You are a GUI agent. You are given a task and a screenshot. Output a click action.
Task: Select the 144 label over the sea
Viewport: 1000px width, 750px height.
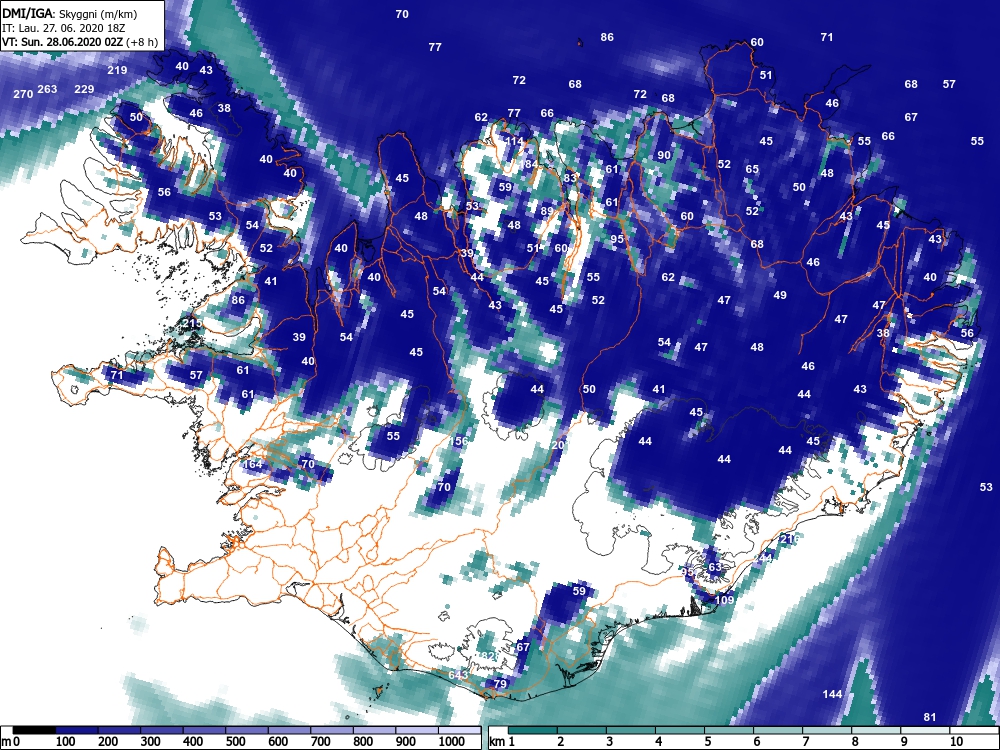[832, 694]
